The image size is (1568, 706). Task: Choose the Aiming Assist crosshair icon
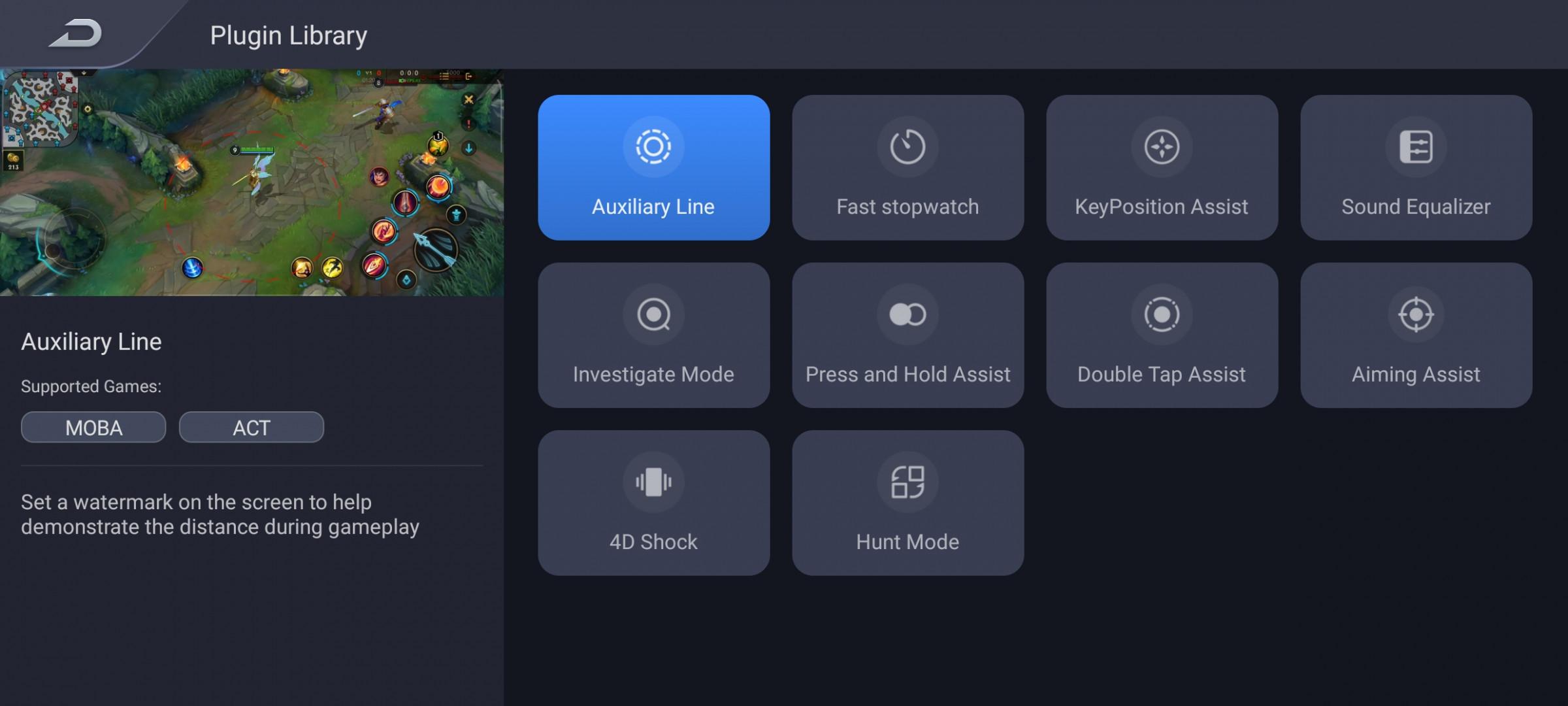[1416, 314]
